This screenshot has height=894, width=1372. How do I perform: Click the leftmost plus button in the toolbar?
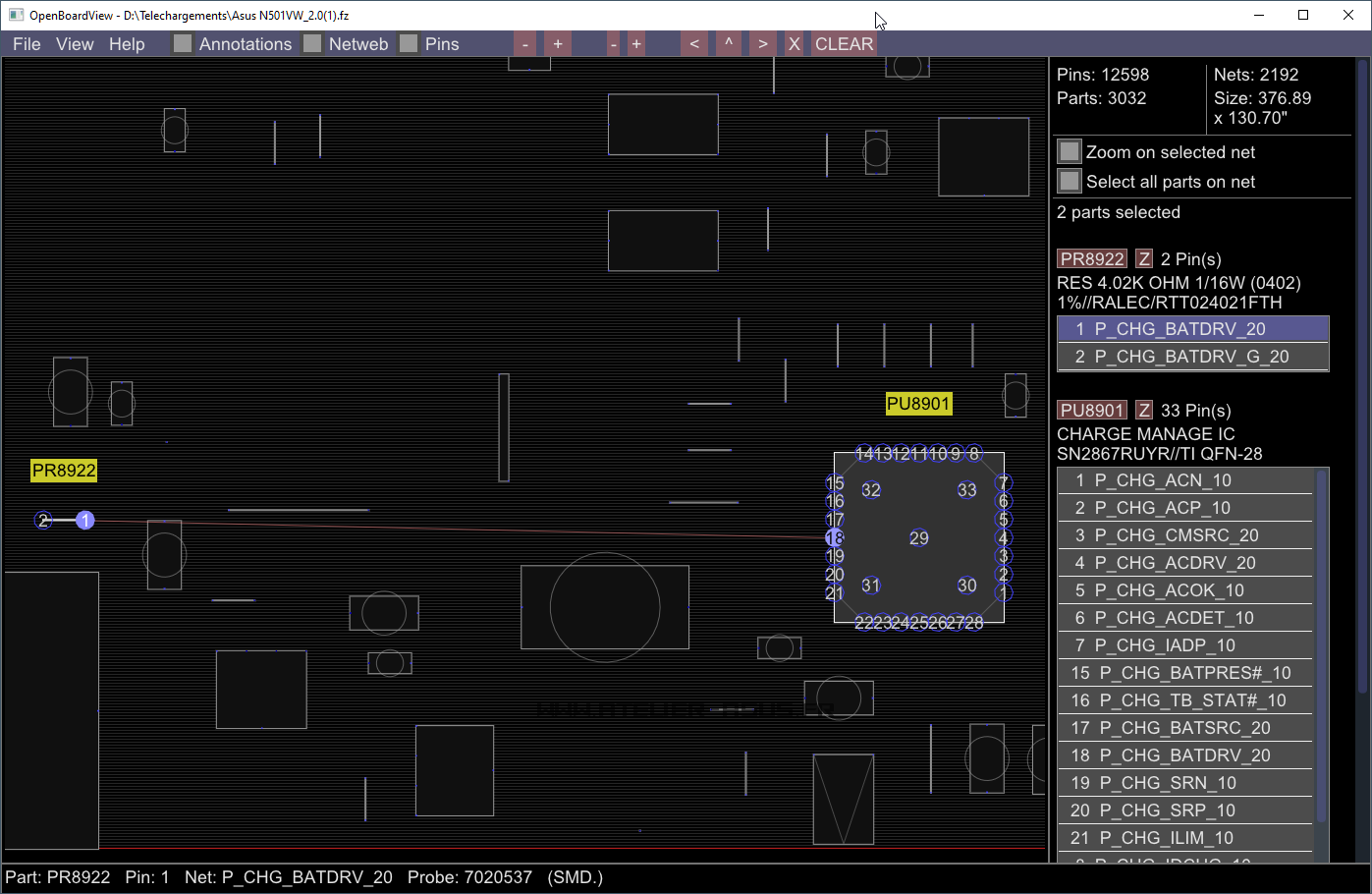coord(558,44)
